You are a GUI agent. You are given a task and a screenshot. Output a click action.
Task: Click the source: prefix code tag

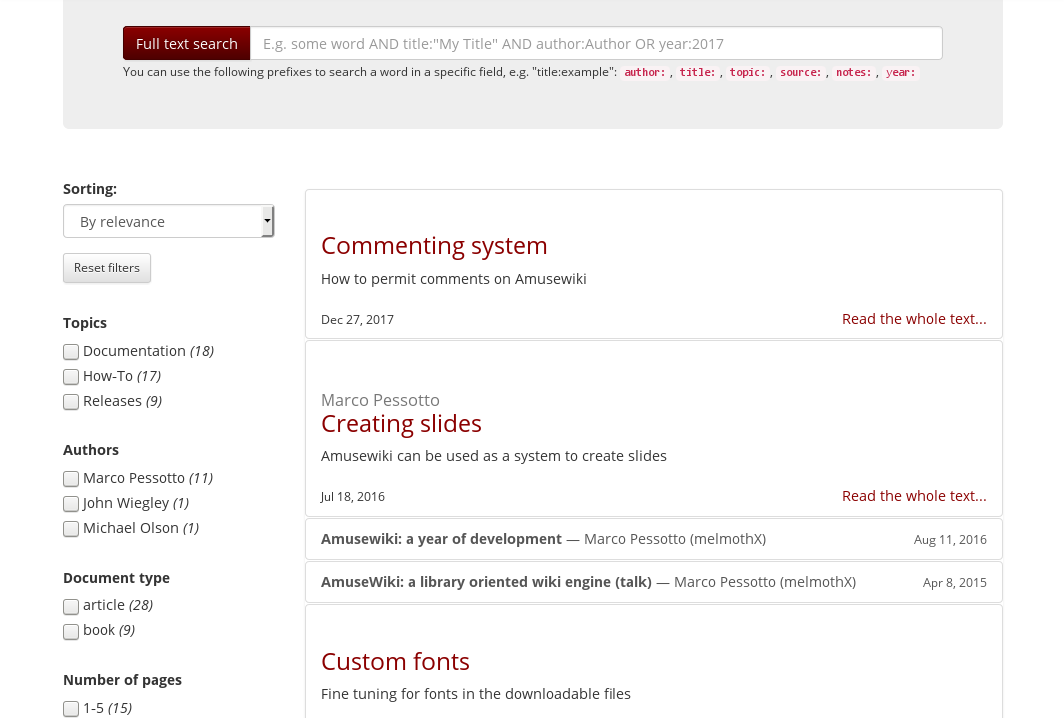801,72
